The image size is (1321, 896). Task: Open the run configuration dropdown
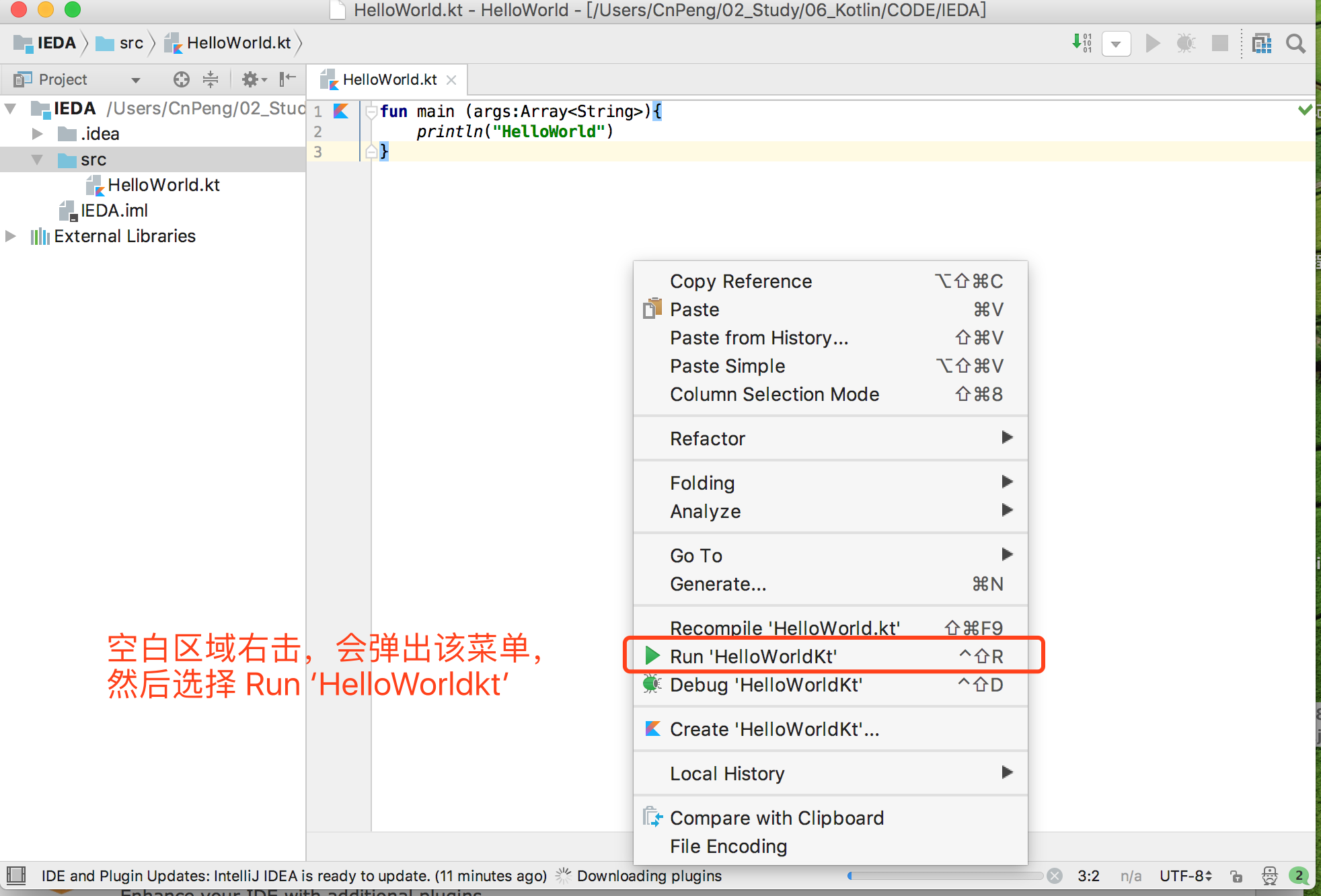click(1116, 44)
